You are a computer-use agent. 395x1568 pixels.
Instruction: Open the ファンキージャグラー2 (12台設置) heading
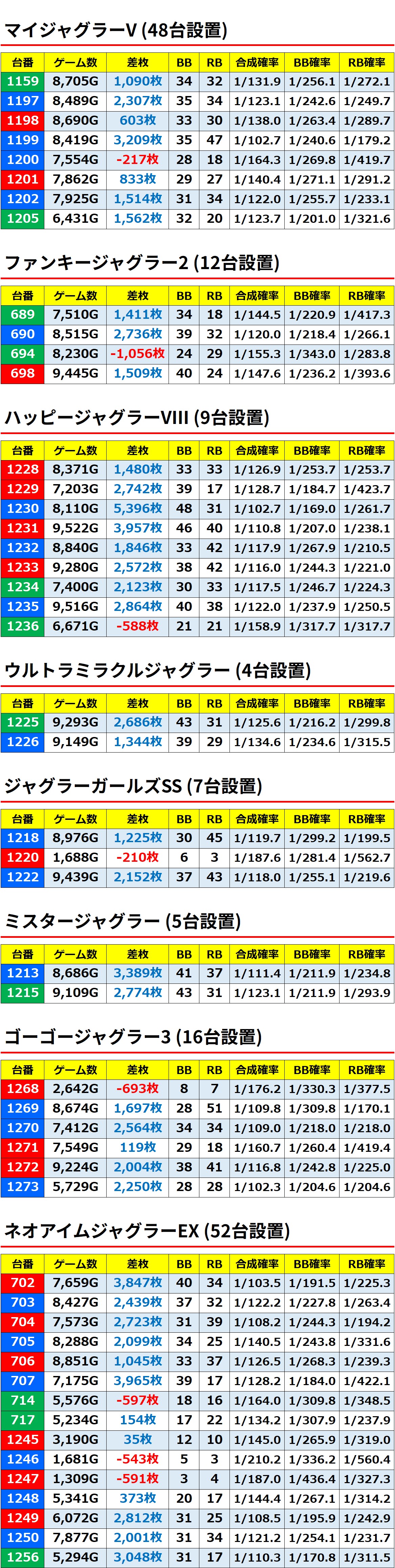pos(141,263)
